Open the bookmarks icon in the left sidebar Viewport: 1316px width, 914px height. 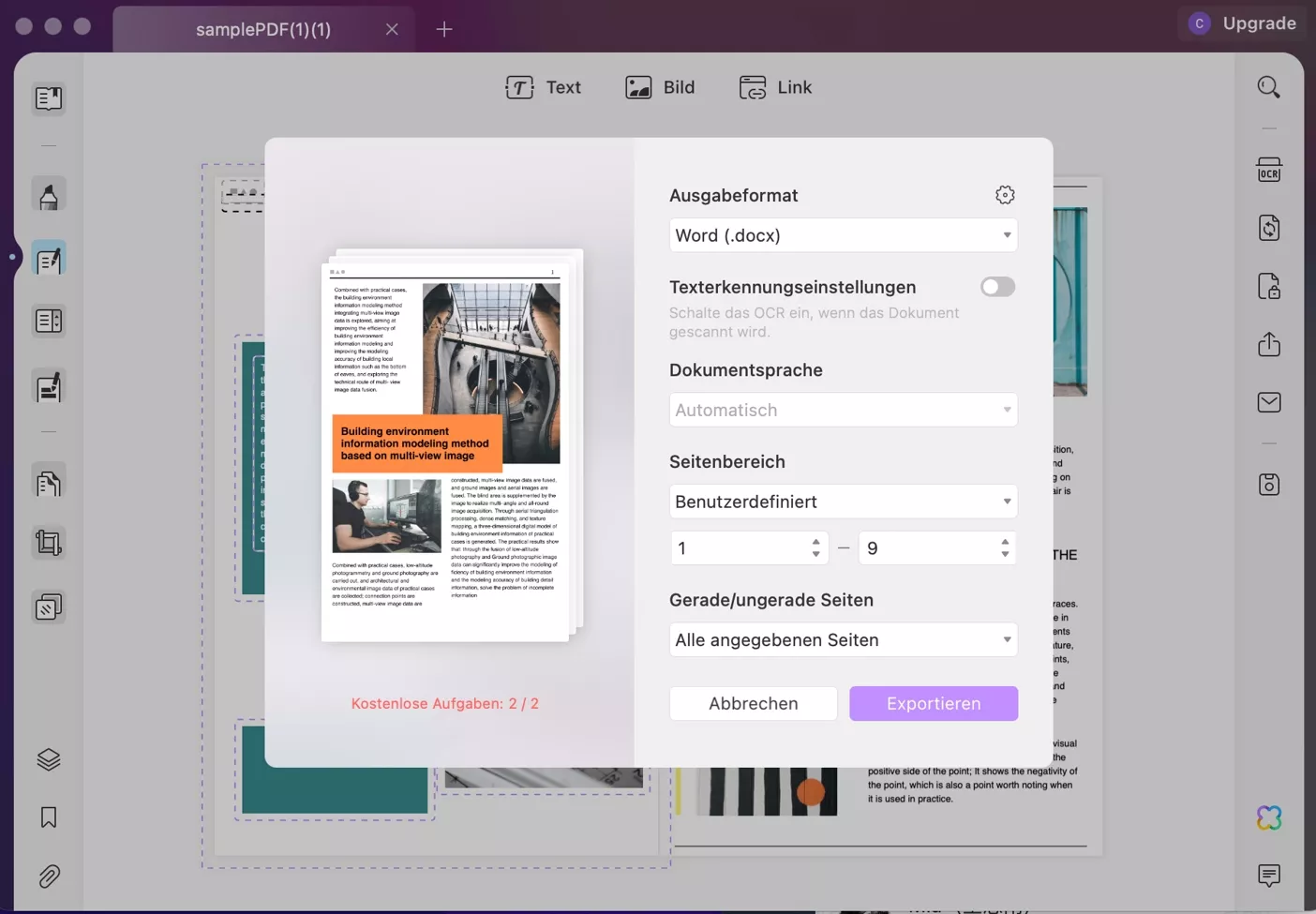pos(48,817)
